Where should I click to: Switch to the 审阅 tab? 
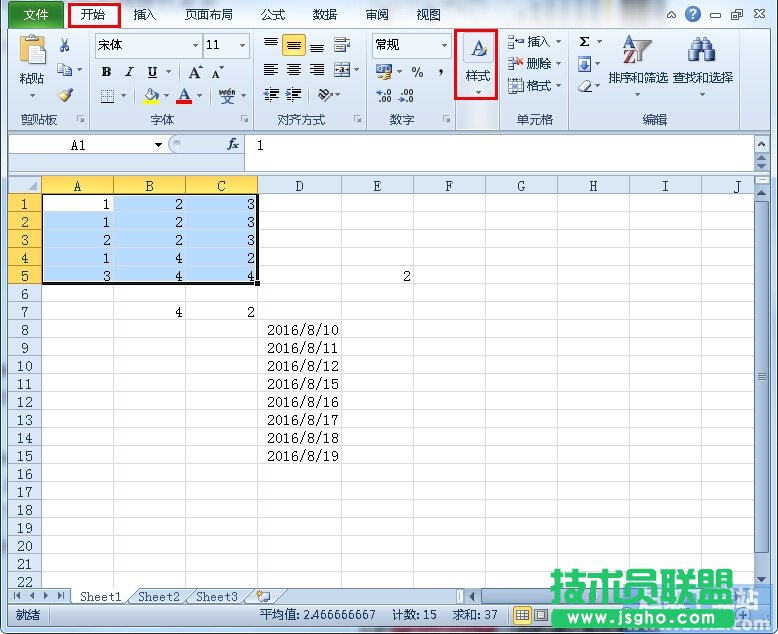[377, 15]
